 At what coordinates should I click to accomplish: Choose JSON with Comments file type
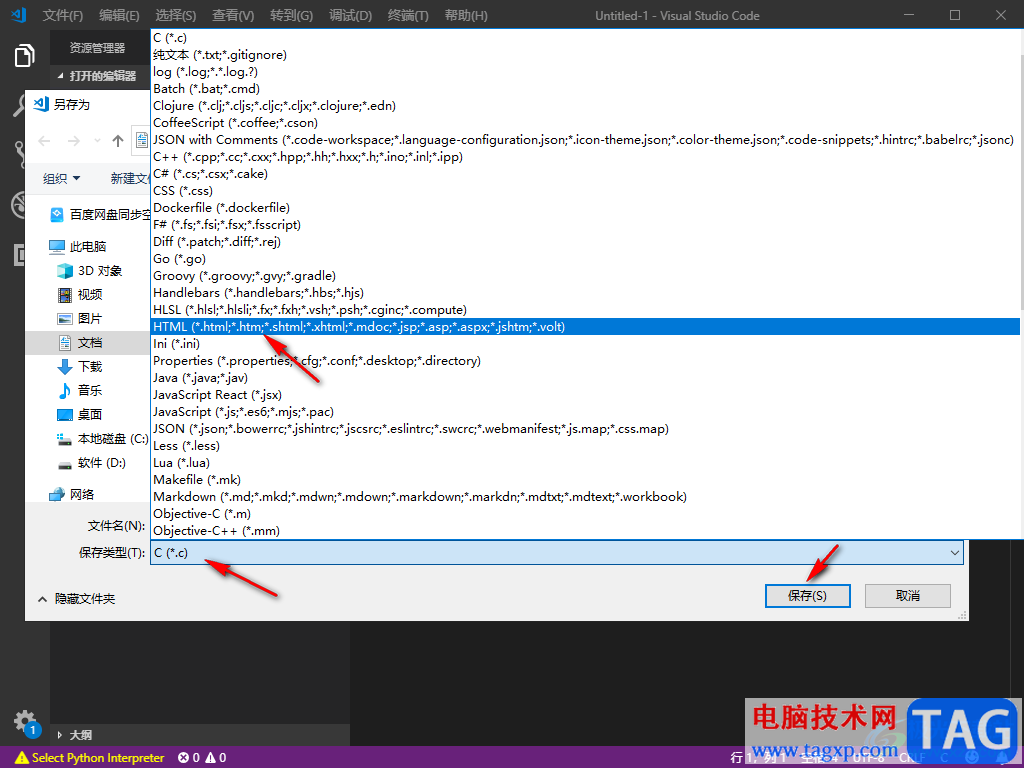point(585,140)
